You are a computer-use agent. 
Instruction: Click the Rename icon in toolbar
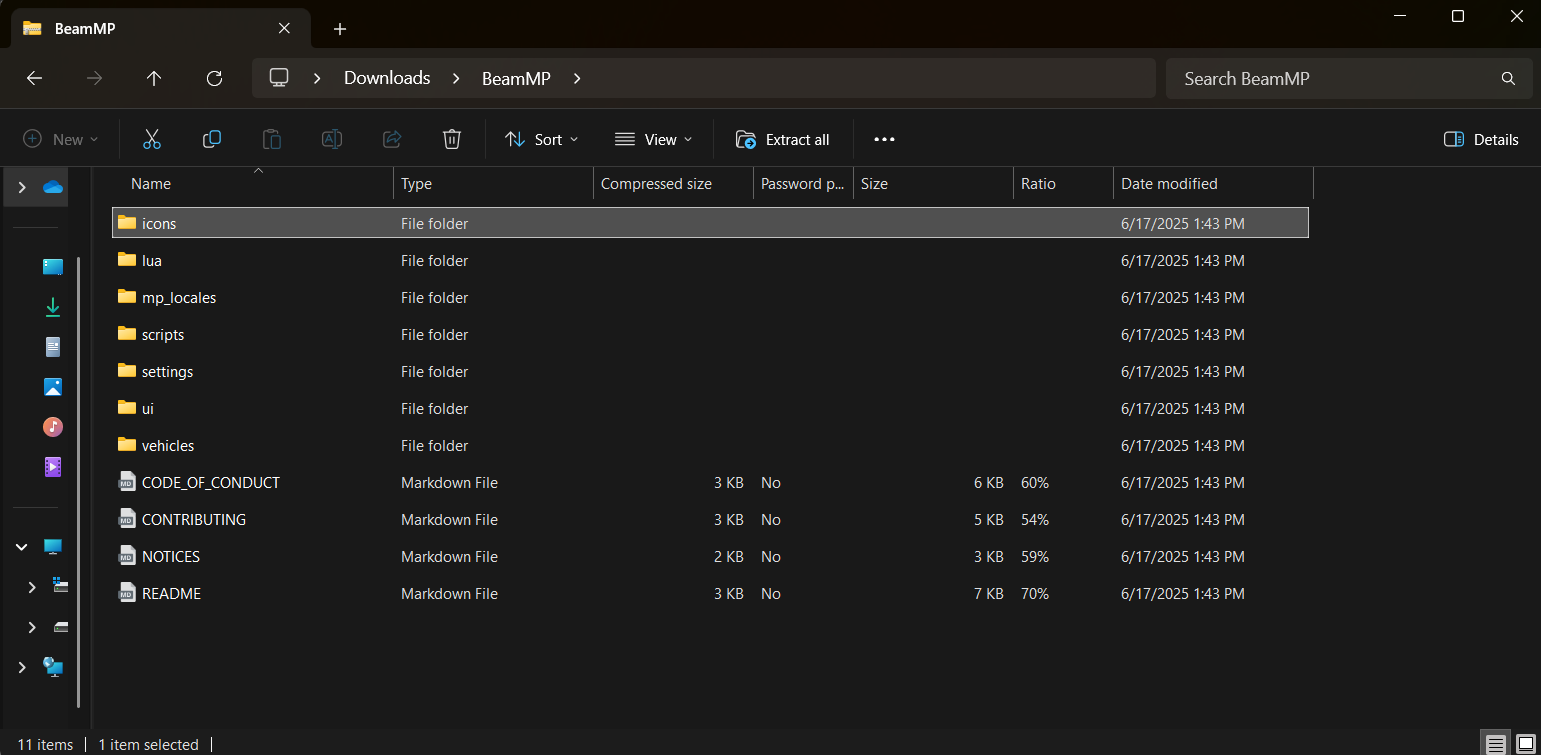(x=332, y=139)
